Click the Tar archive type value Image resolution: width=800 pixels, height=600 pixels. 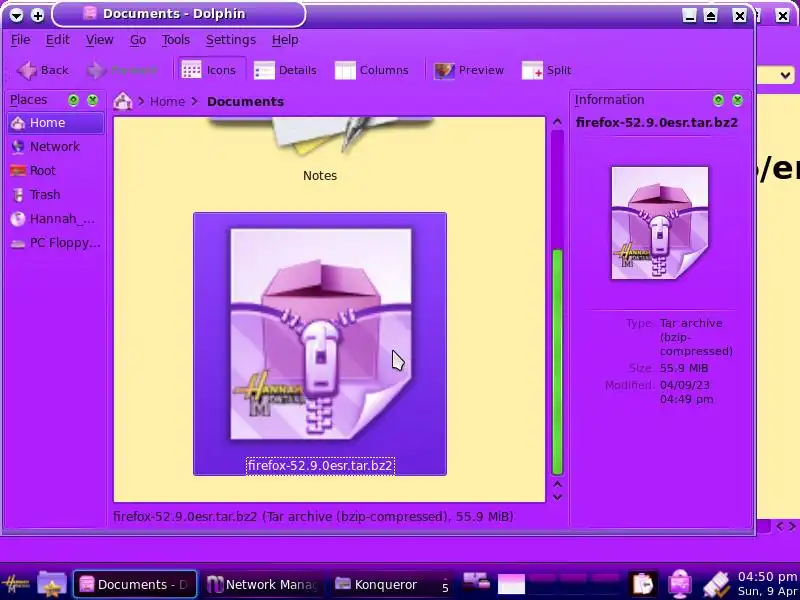pos(696,337)
